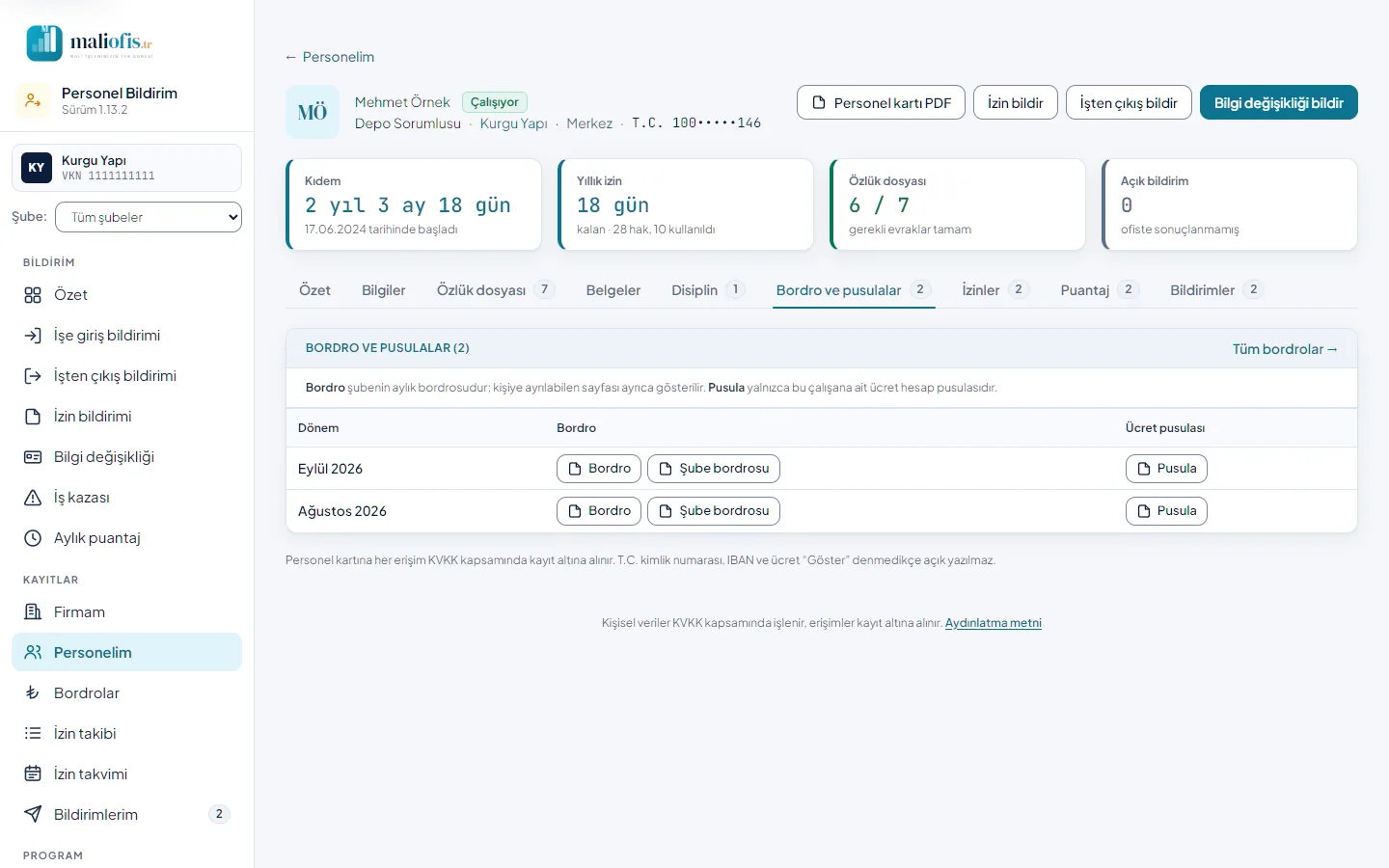The height and width of the screenshot is (868, 1389).
Task: Switch to the Özlük dosyası tab
Action: click(x=495, y=290)
